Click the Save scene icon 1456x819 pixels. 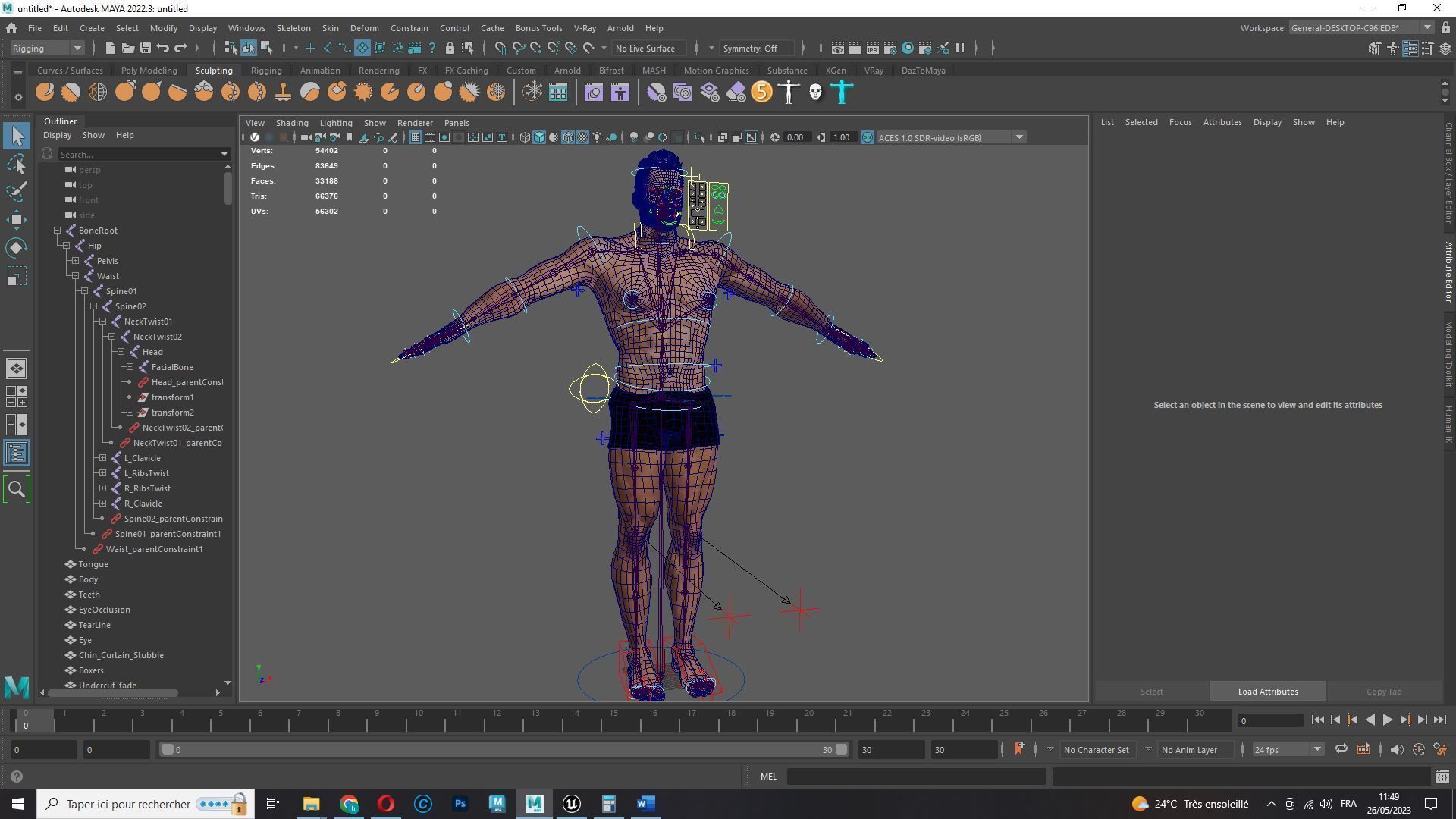click(145, 48)
